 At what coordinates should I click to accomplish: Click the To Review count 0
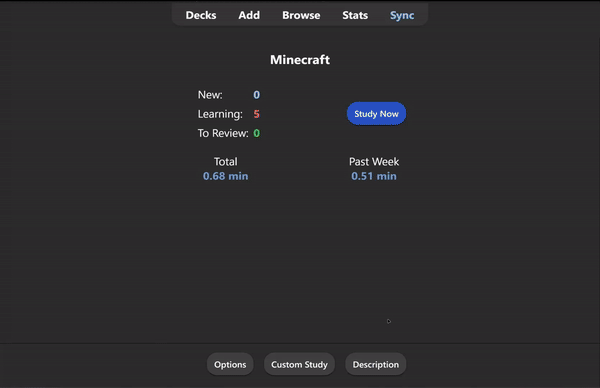pos(256,133)
